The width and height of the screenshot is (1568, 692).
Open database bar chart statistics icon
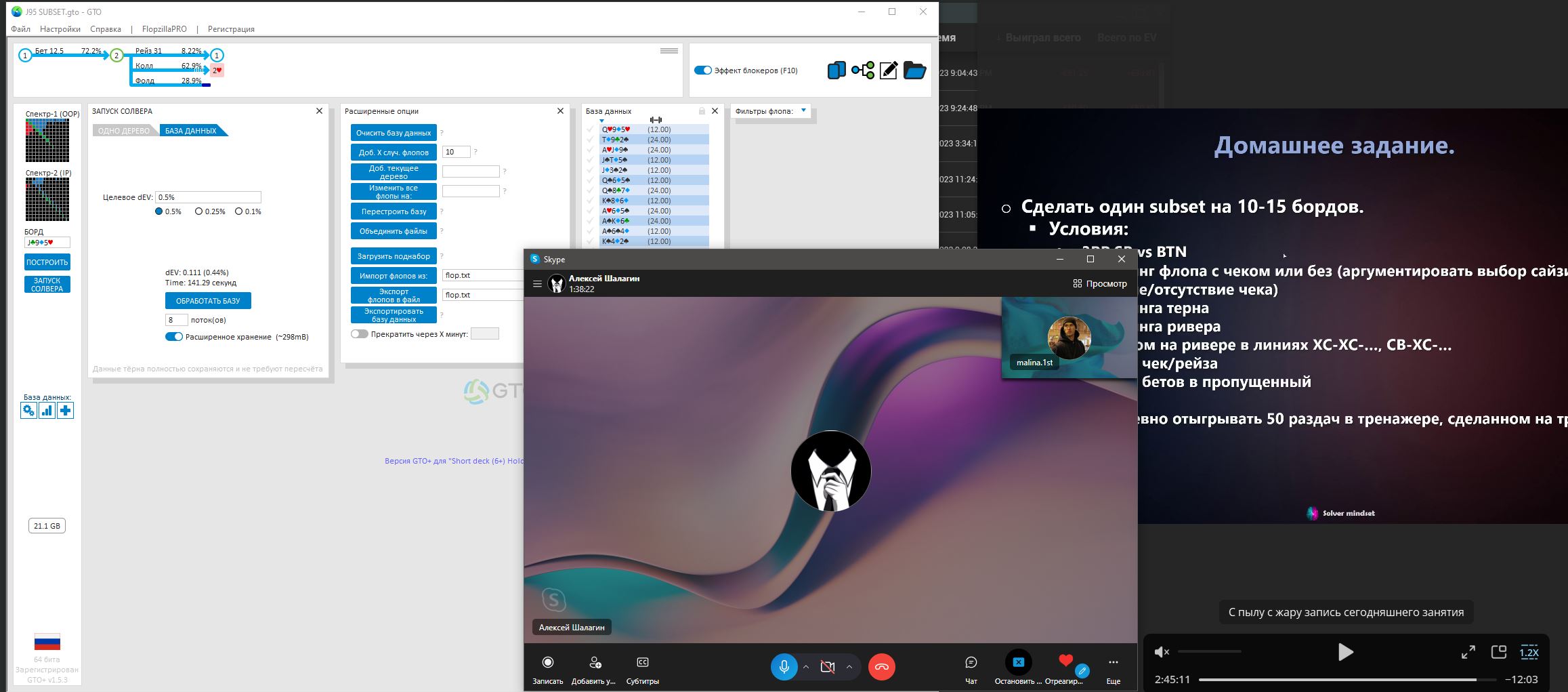[47, 411]
